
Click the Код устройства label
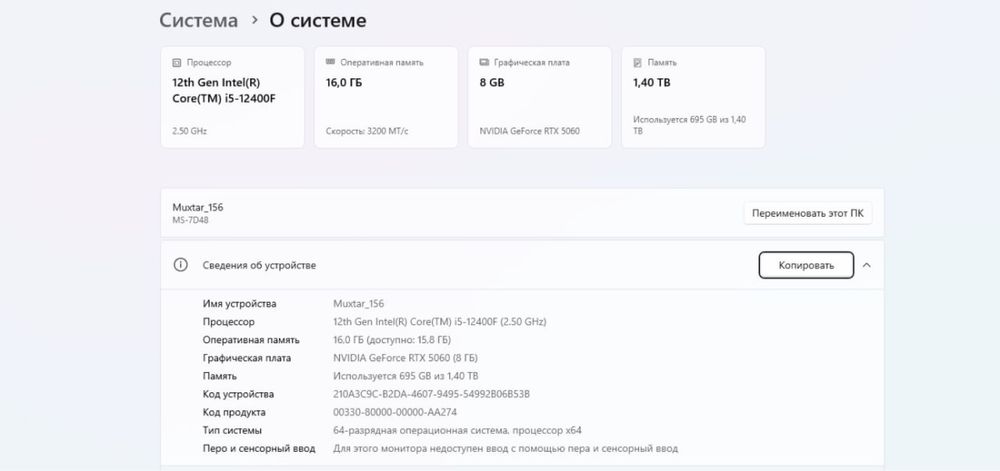(239, 394)
